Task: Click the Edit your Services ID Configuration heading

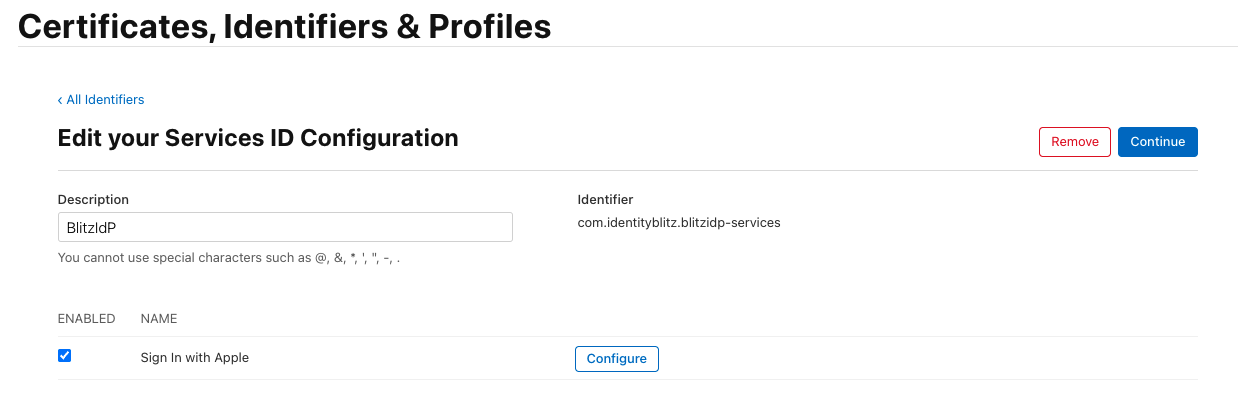Action: [258, 138]
